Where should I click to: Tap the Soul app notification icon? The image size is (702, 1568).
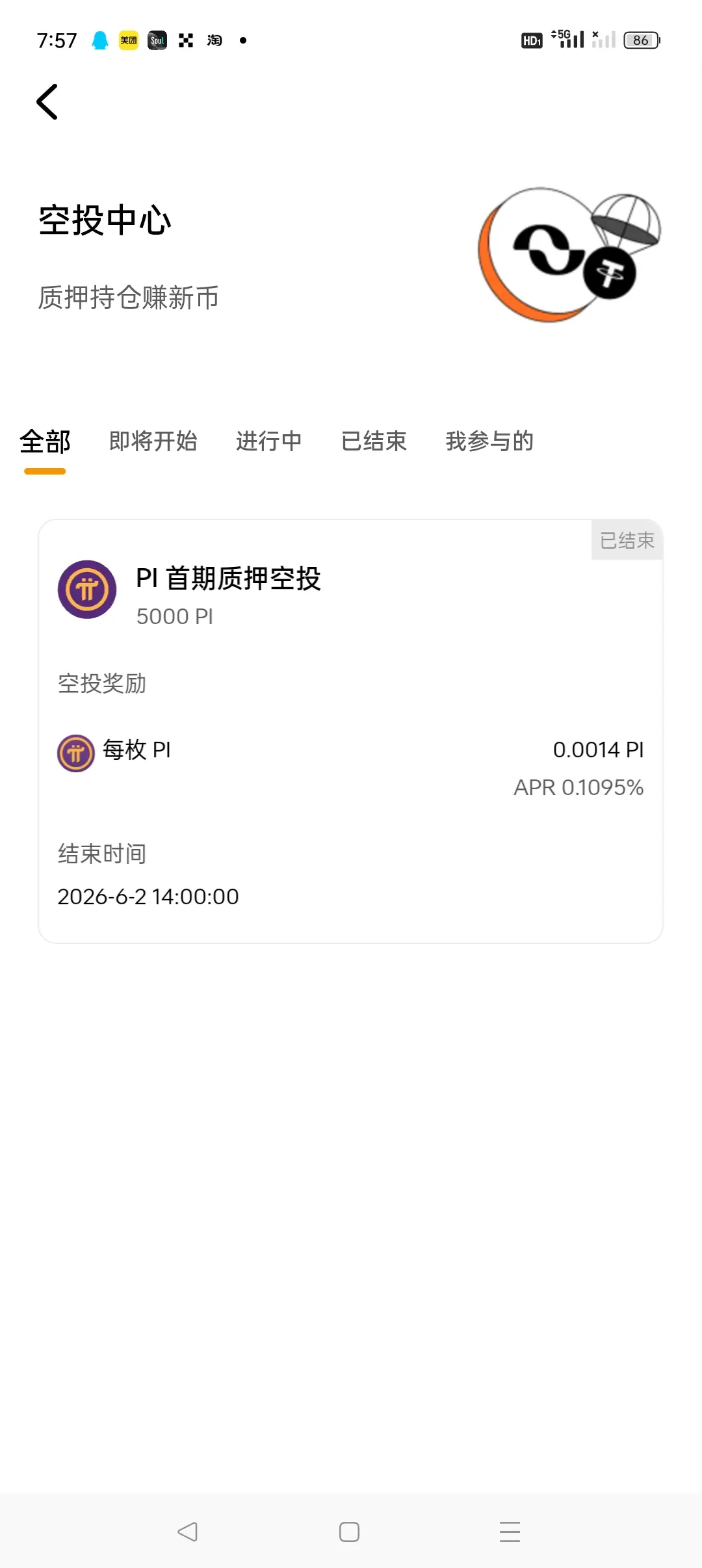pos(157,40)
